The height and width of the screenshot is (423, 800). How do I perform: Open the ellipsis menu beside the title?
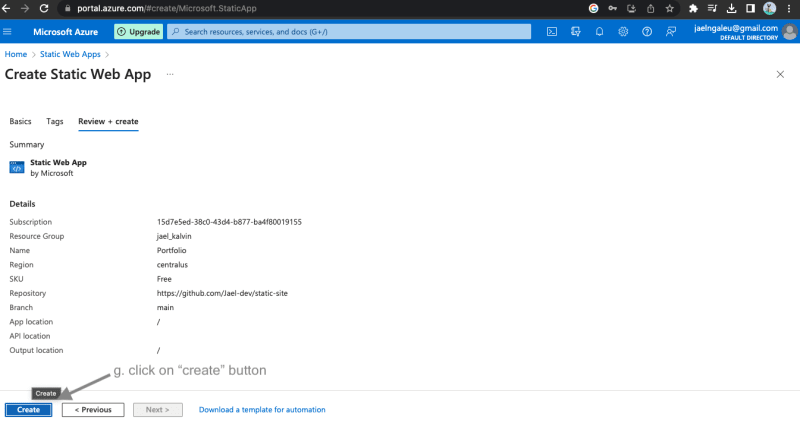tap(170, 74)
